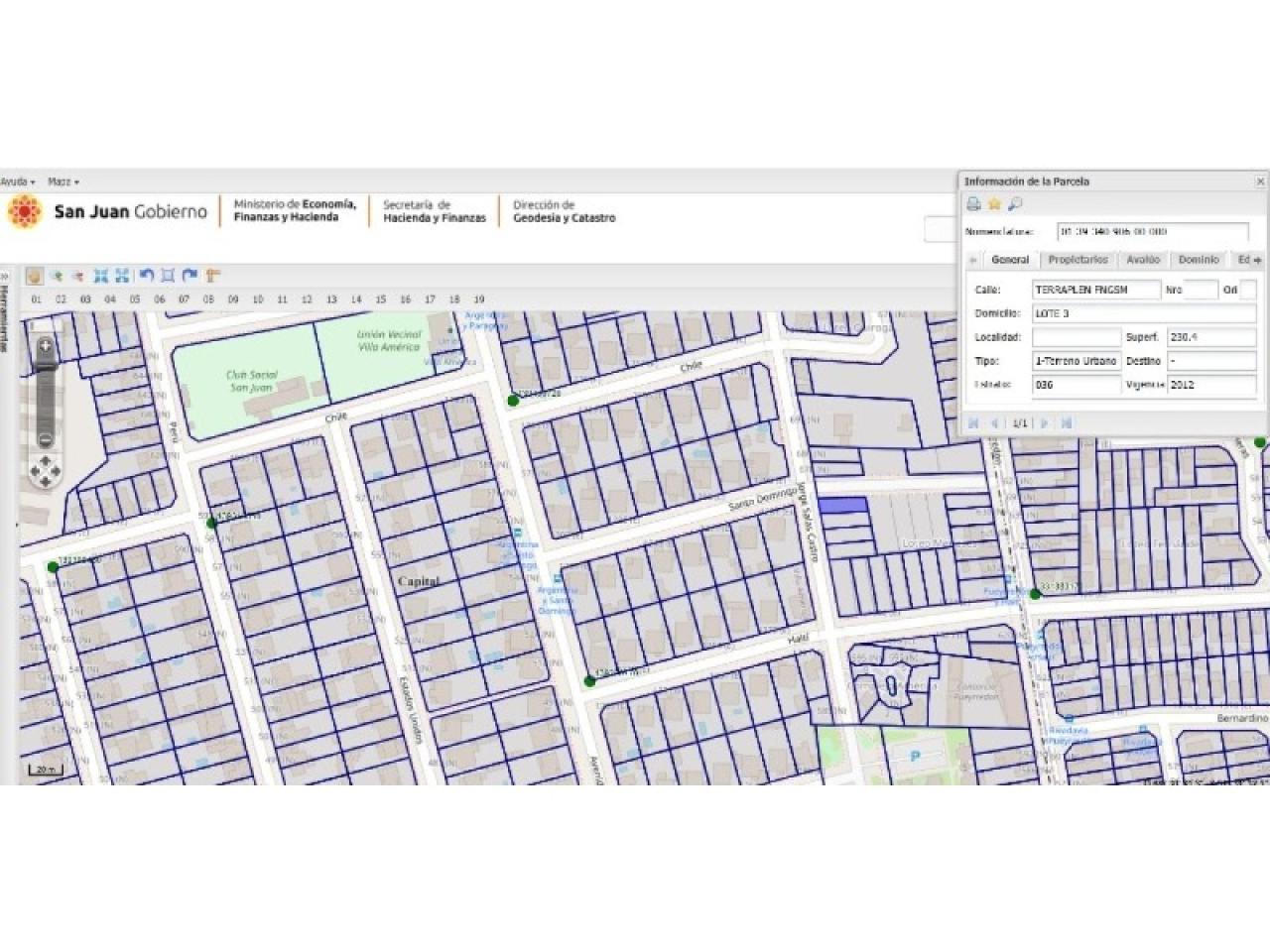Print the parcel information

(974, 204)
